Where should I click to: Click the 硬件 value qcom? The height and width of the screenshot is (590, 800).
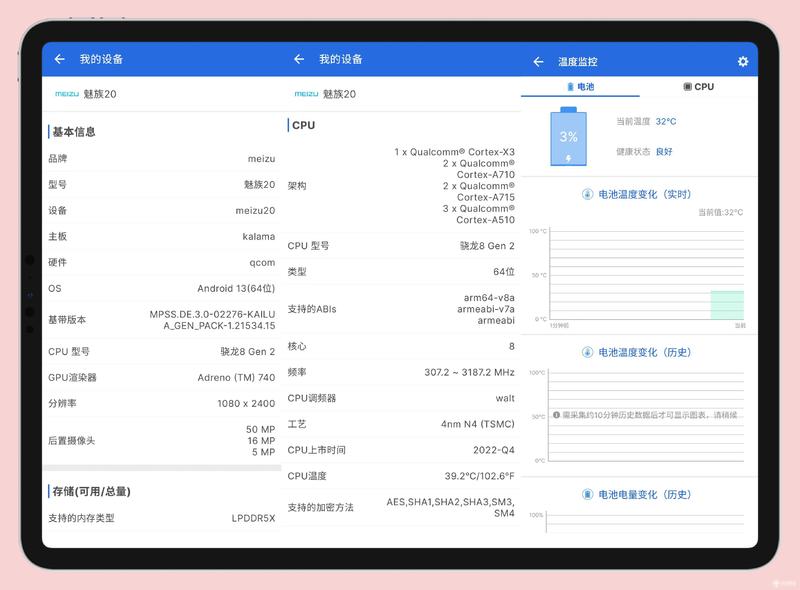click(x=262, y=262)
